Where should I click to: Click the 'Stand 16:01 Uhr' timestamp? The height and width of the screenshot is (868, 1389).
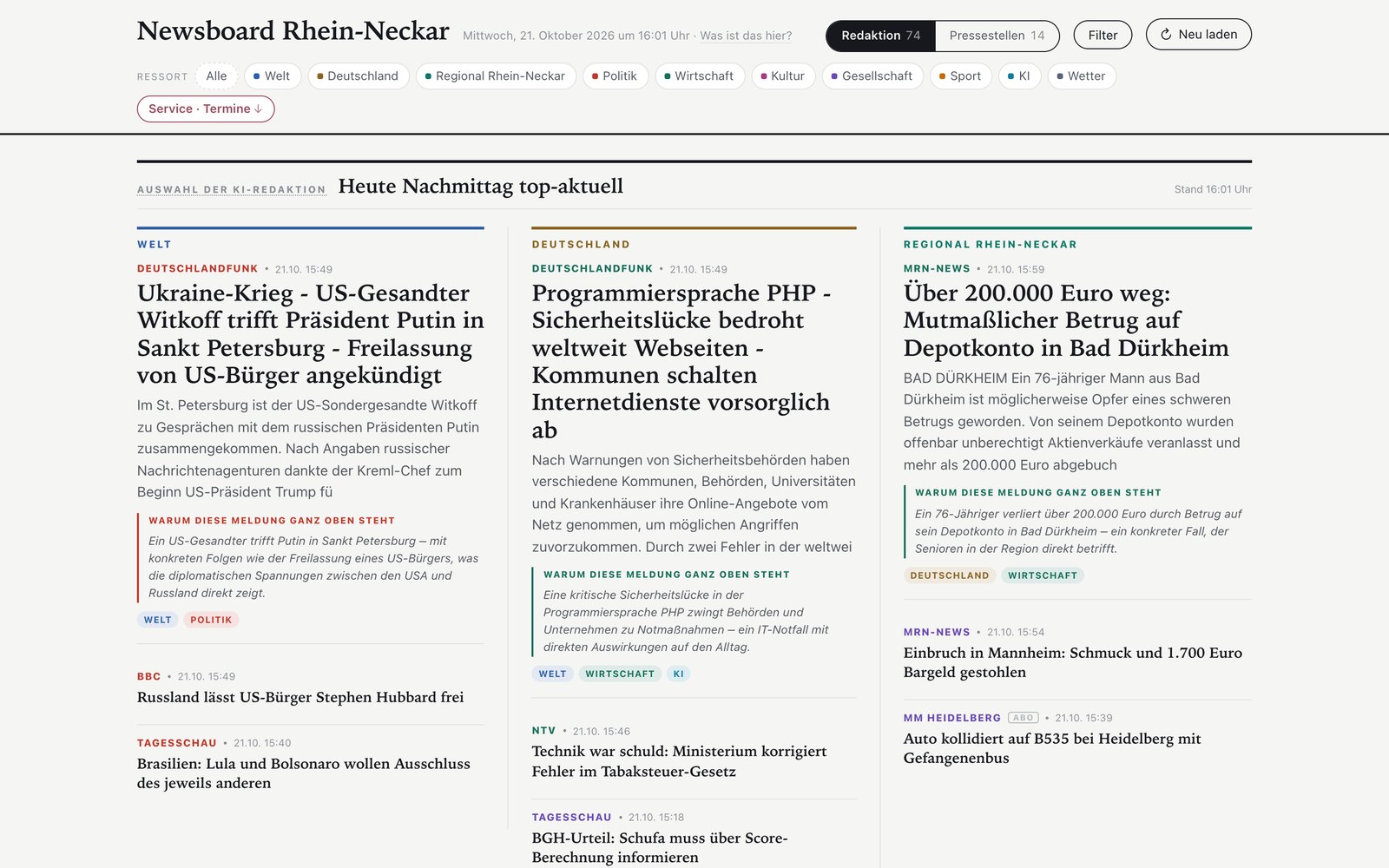coord(1213,189)
